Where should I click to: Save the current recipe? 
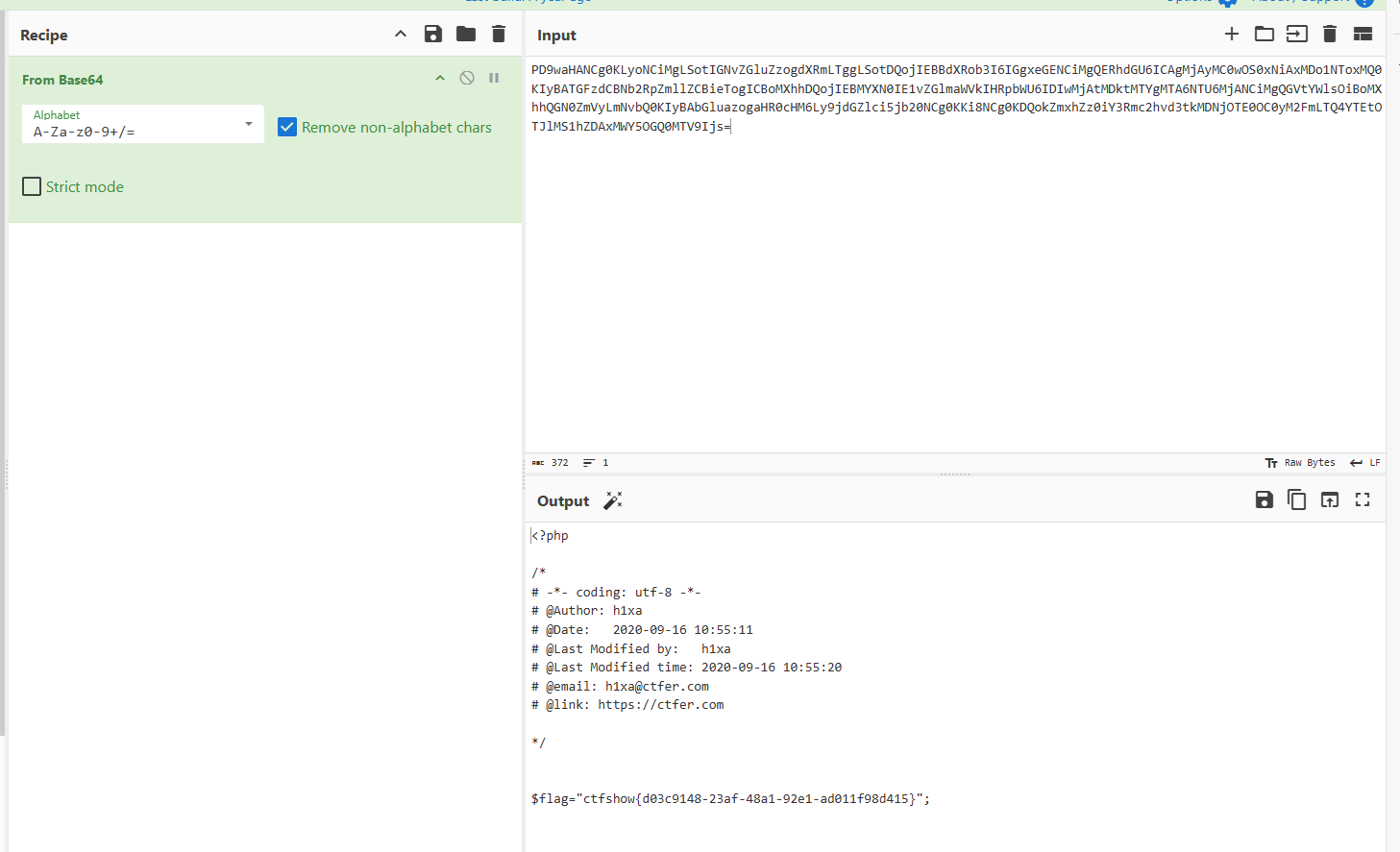click(x=433, y=35)
